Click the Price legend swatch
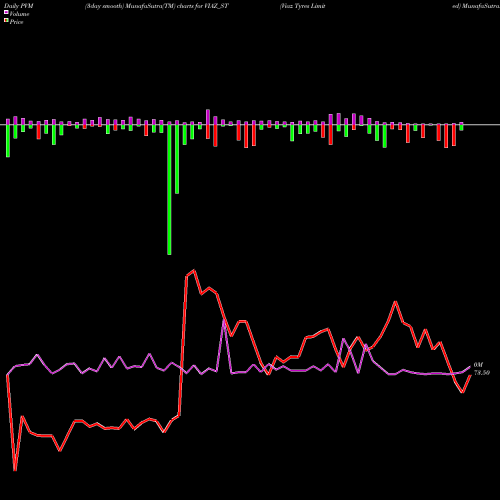 pos(6,21)
